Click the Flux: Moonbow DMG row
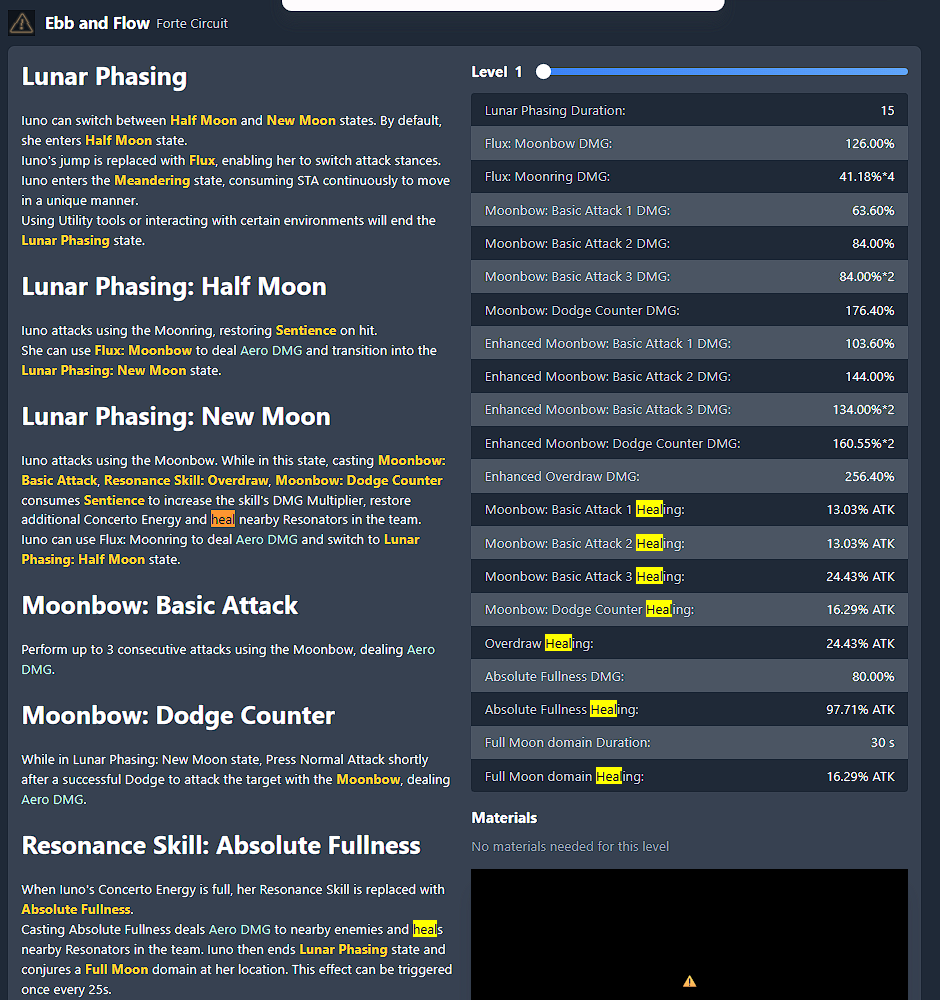940x1000 pixels. click(689, 143)
